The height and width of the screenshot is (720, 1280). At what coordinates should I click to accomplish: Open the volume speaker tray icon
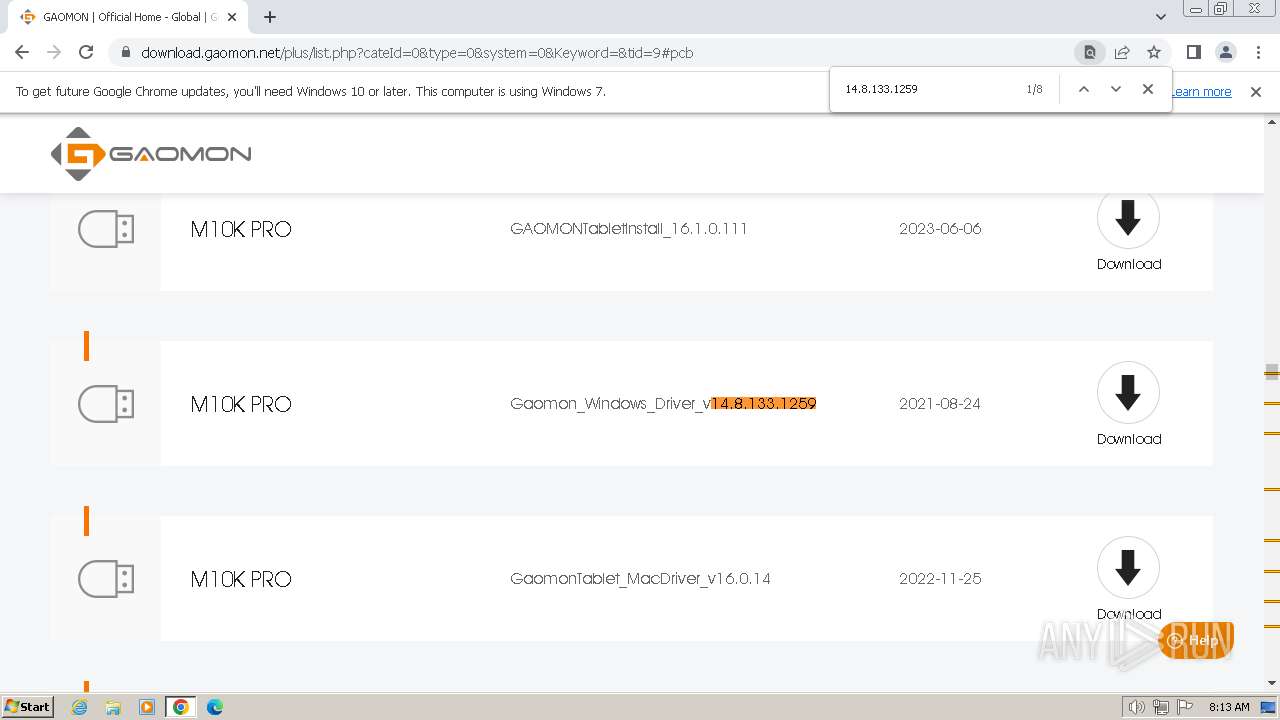pyautogui.click(x=1137, y=707)
